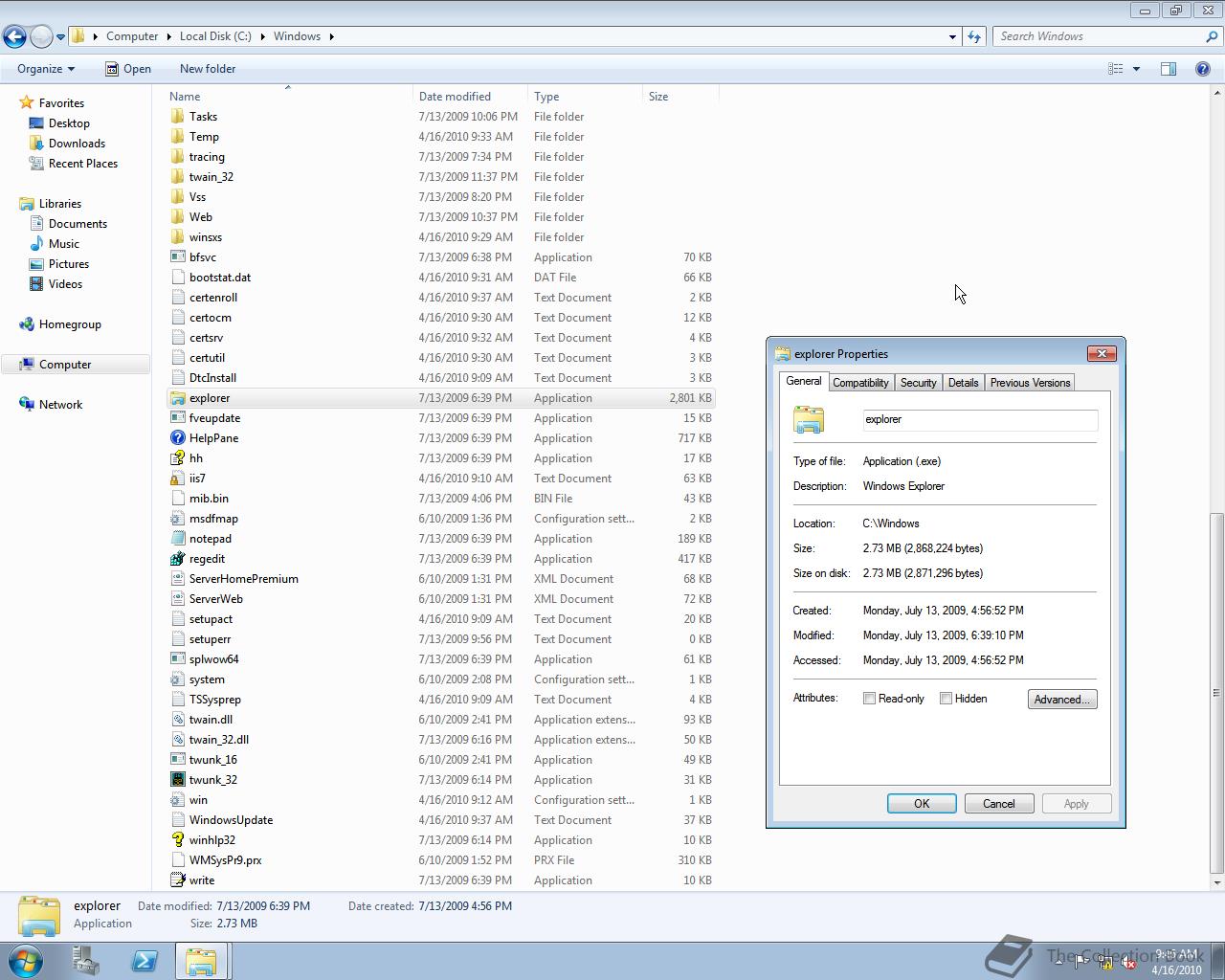Open Recent Places under Favorites
This screenshot has height=980, width=1225.
coord(73,164)
